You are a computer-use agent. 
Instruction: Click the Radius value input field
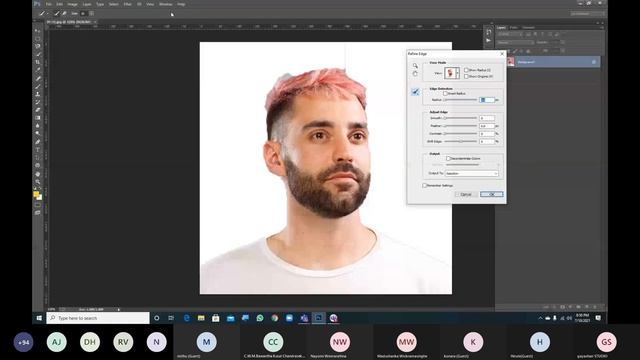[x=487, y=100]
